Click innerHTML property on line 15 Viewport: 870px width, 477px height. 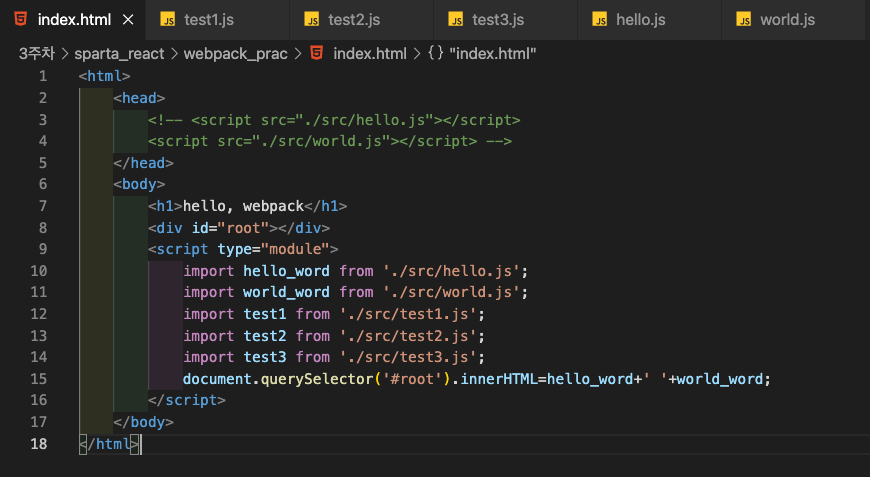point(499,379)
